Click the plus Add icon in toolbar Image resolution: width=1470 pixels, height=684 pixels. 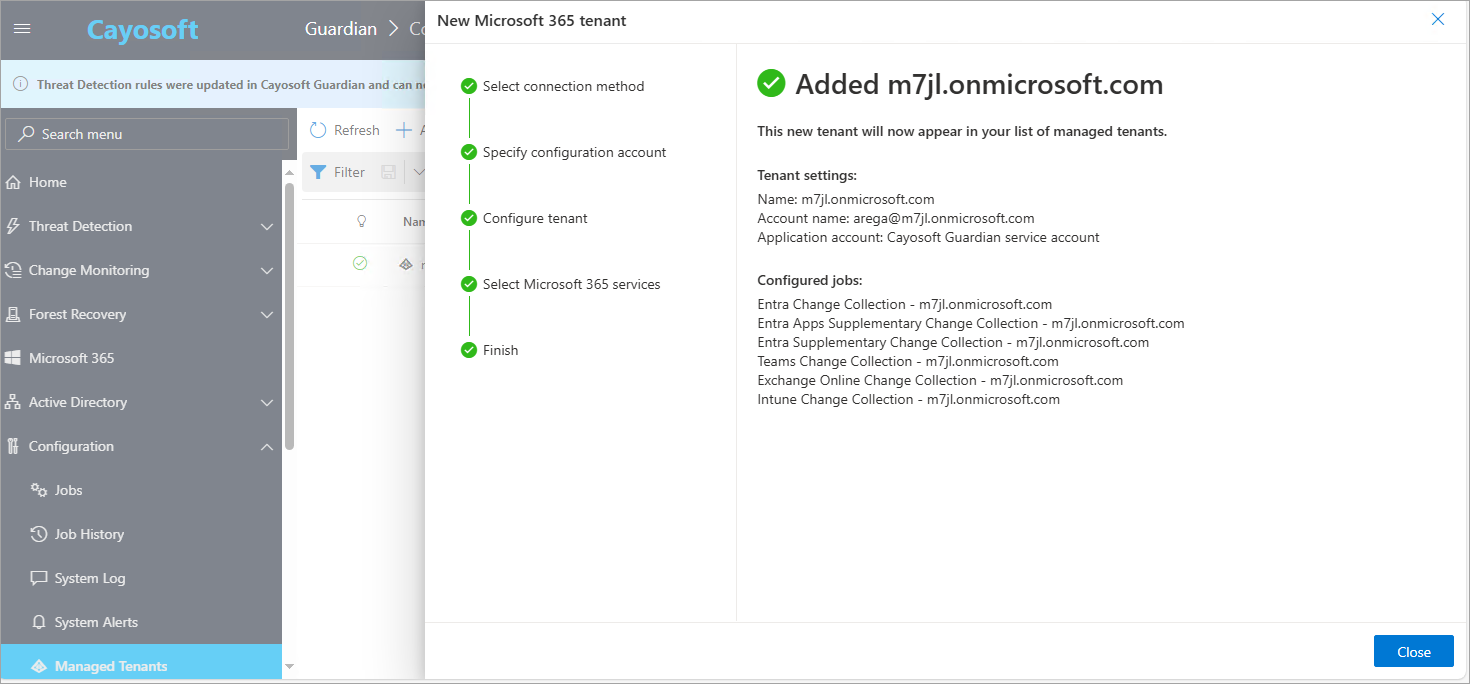coord(404,130)
